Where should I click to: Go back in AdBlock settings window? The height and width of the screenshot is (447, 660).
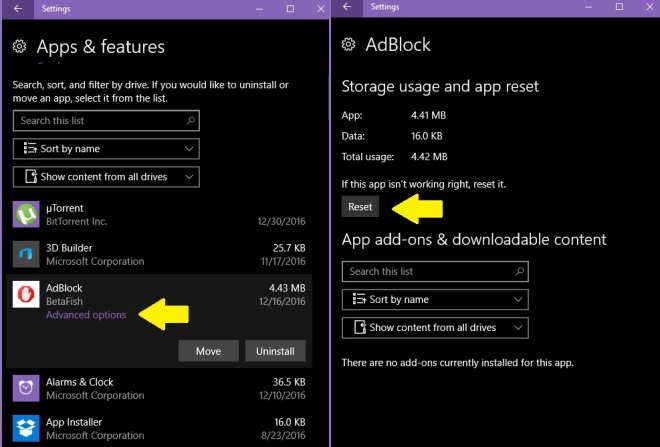pos(347,7)
